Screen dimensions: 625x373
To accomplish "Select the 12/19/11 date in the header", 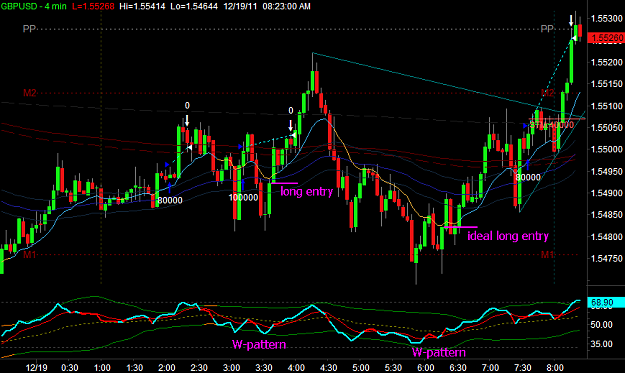I will (240, 6).
